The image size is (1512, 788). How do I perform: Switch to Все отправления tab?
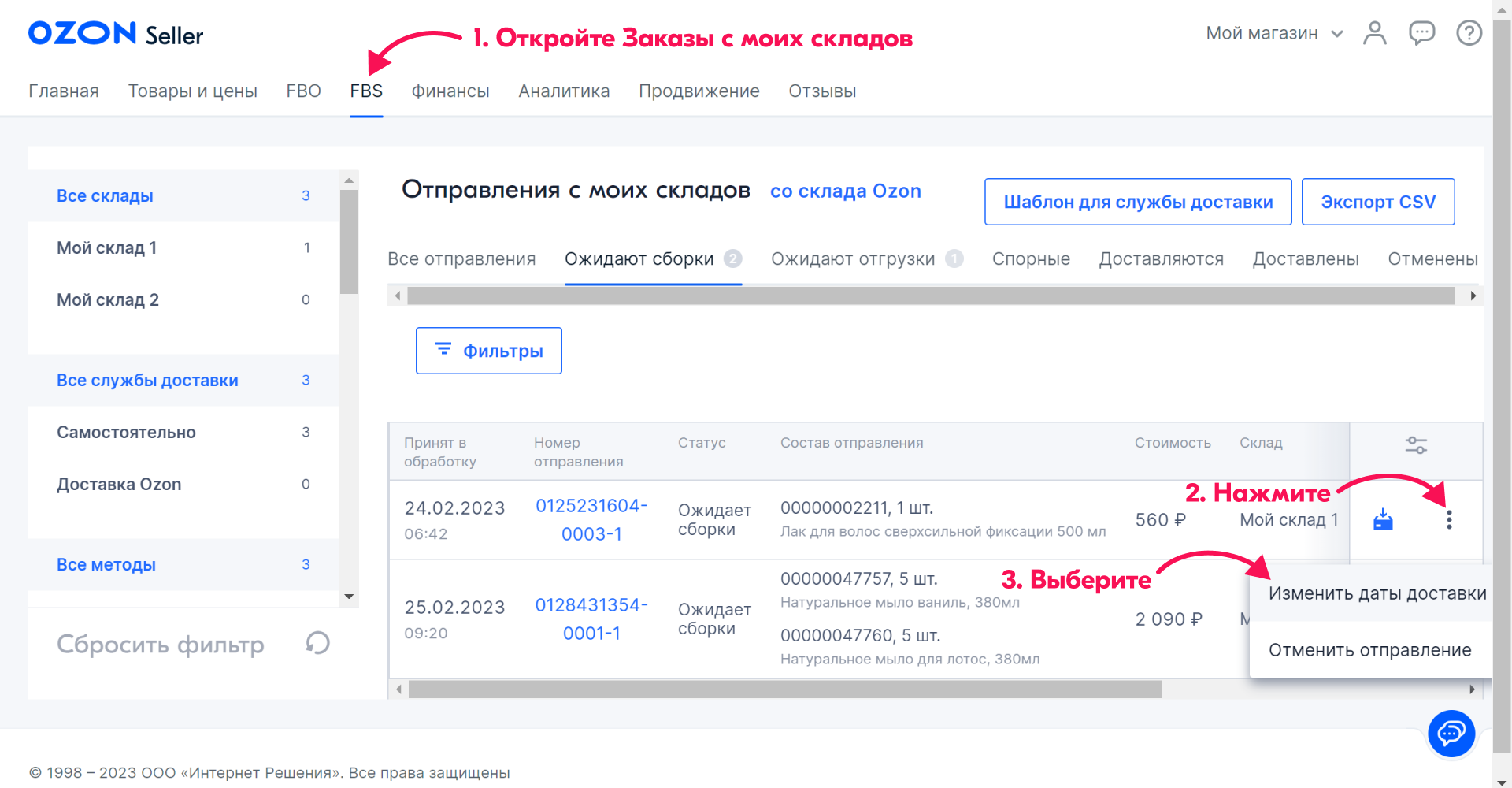tap(461, 259)
